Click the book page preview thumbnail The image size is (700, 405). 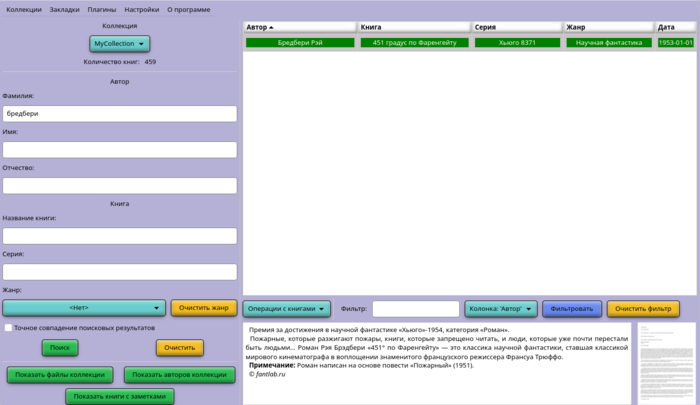coord(665,363)
